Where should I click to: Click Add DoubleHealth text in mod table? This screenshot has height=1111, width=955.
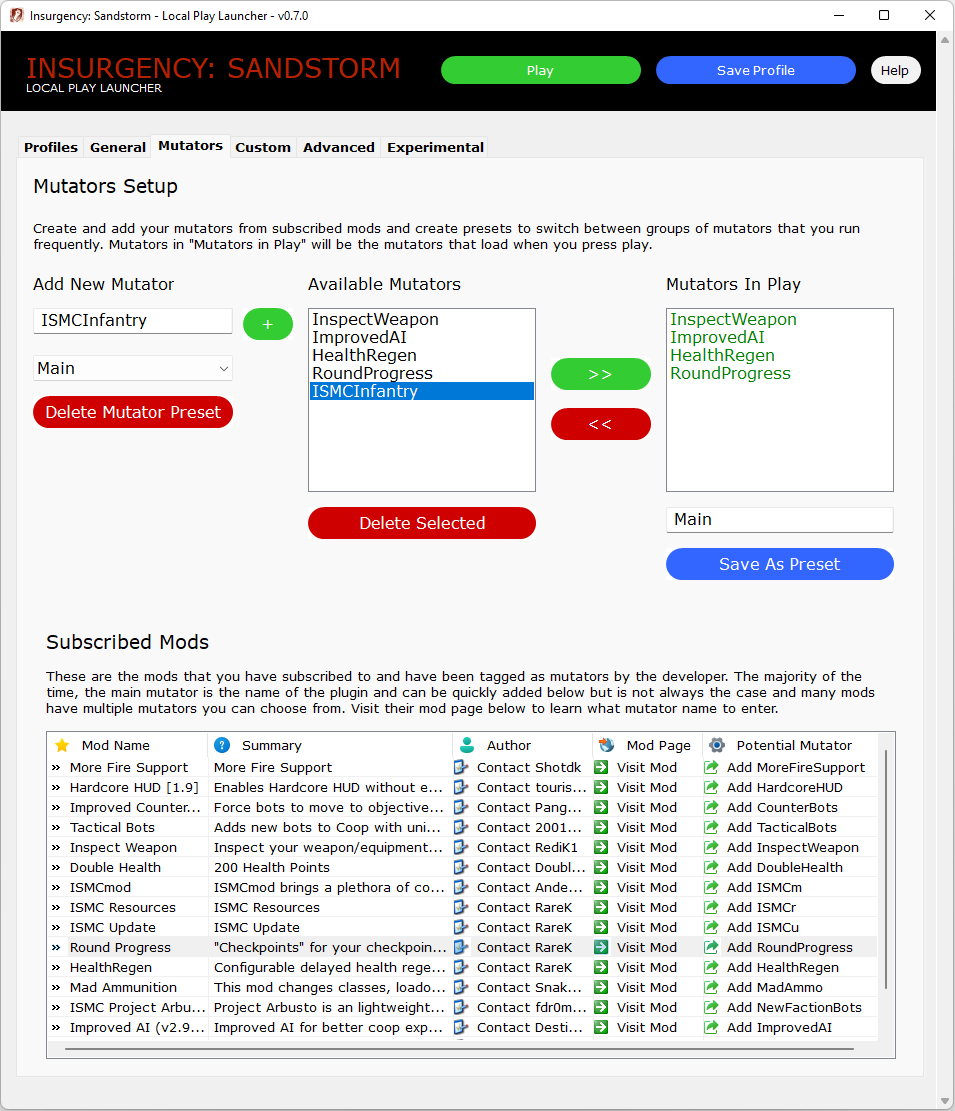pos(785,867)
